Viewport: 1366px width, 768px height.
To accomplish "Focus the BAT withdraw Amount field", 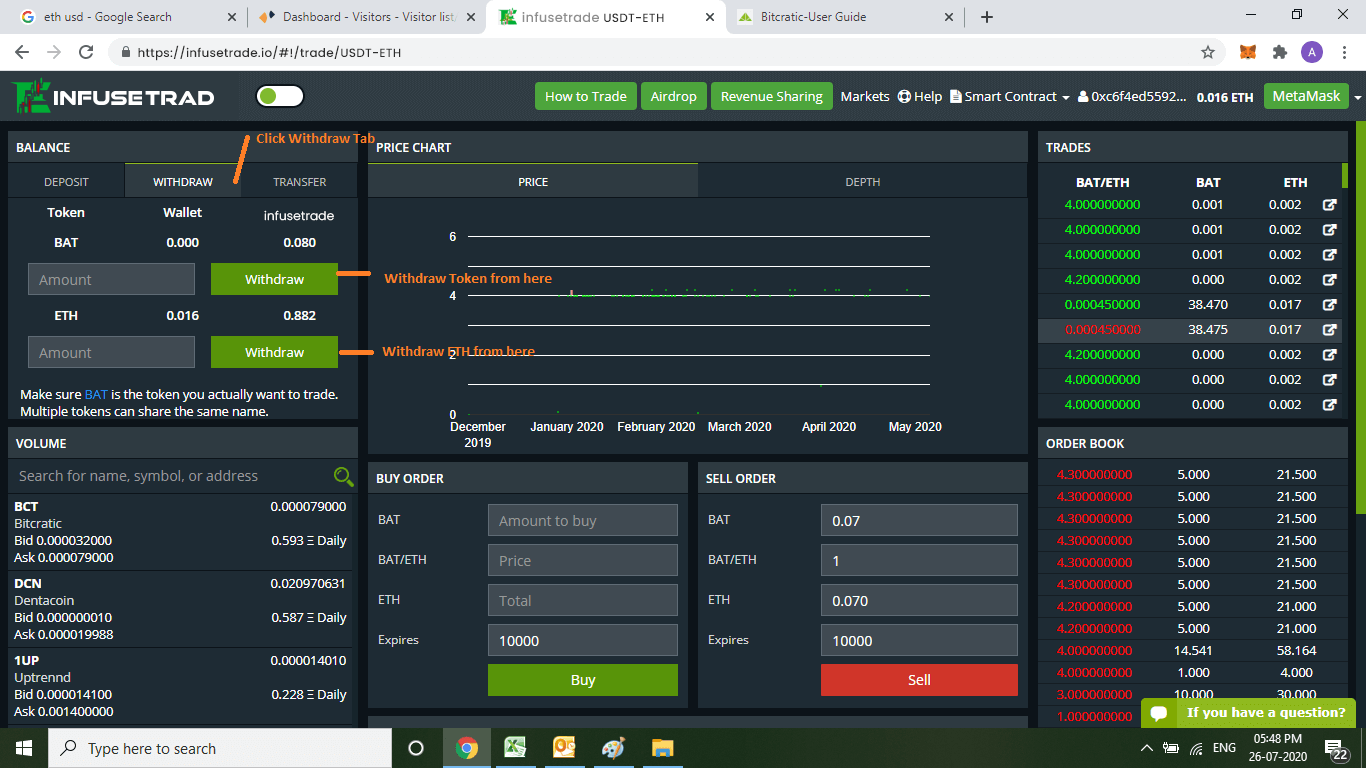I will point(111,279).
